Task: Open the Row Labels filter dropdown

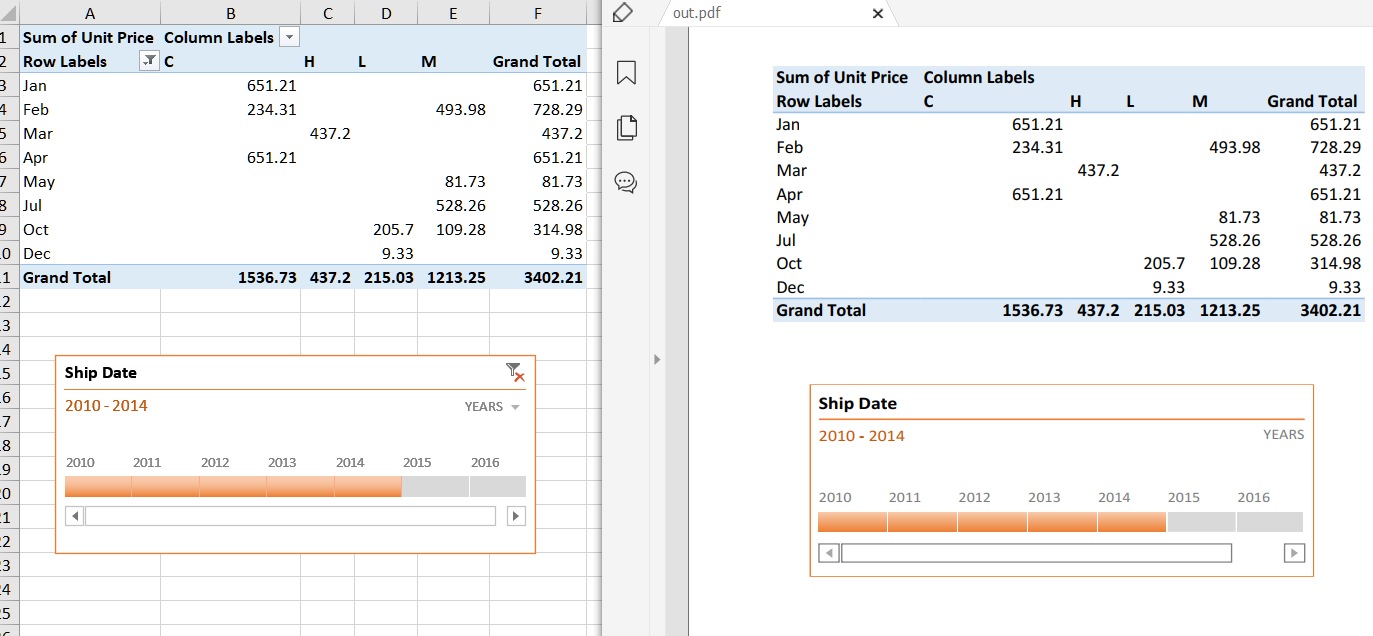Action: pyautogui.click(x=148, y=61)
